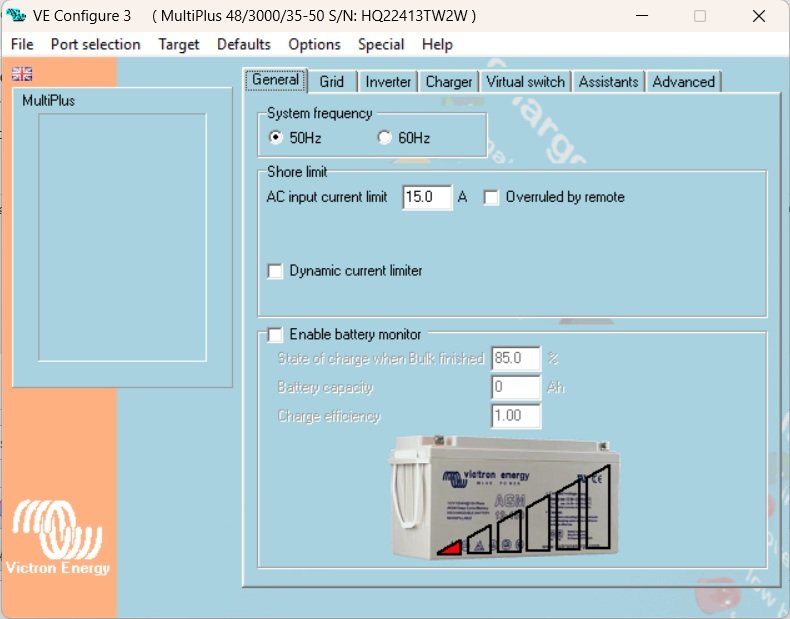Open the File menu
Screen dimensions: 790x619
pyautogui.click(x=22, y=44)
